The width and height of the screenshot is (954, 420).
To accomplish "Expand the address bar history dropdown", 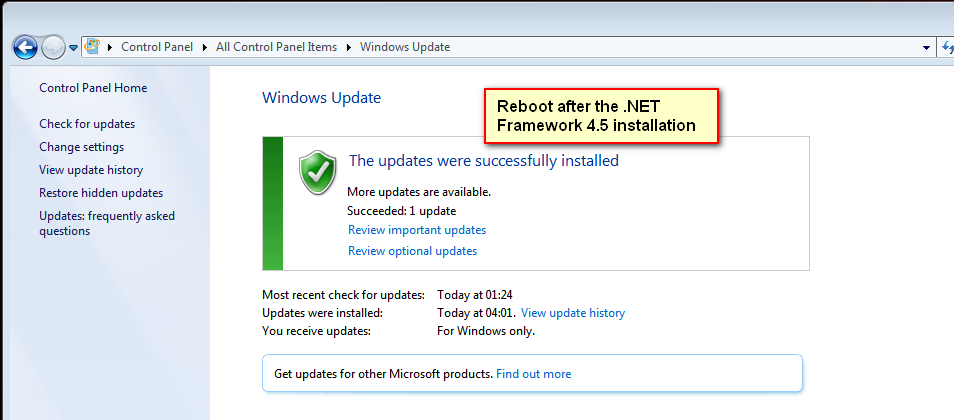I will tap(926, 47).
